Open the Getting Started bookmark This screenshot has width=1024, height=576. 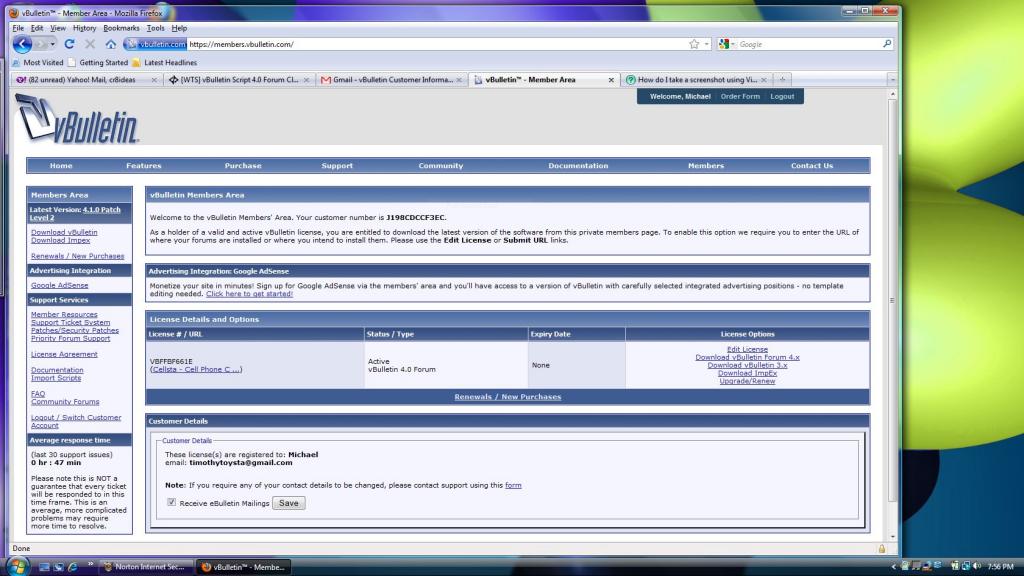[98, 63]
